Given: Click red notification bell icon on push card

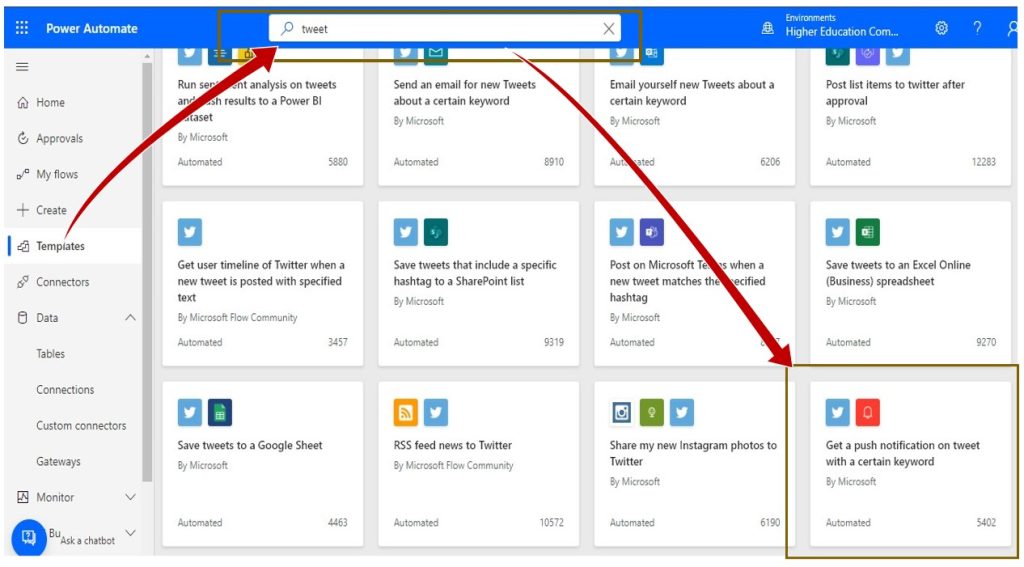Looking at the screenshot, I should tap(867, 412).
